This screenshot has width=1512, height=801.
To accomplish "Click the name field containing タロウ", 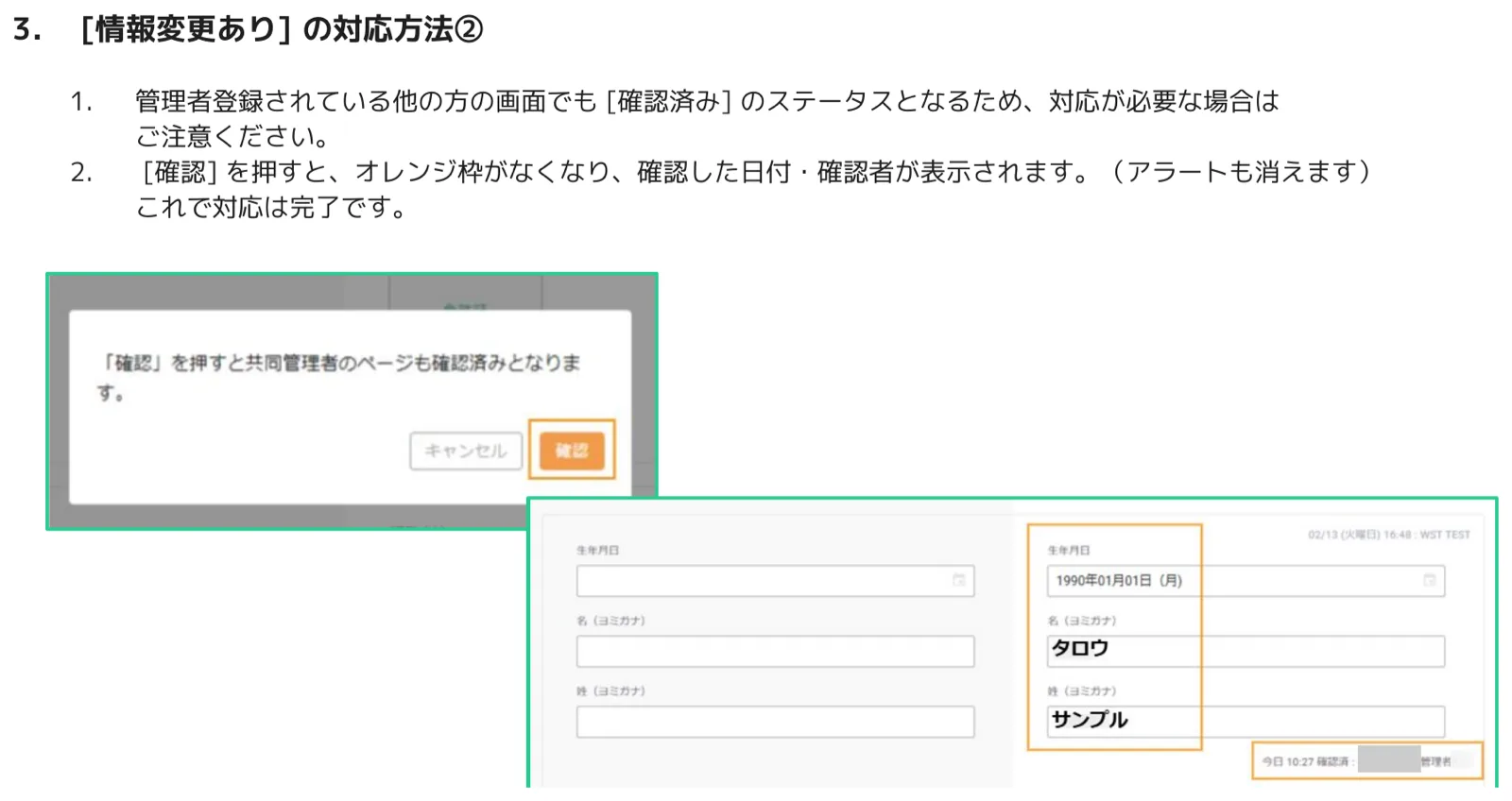I will (1246, 651).
